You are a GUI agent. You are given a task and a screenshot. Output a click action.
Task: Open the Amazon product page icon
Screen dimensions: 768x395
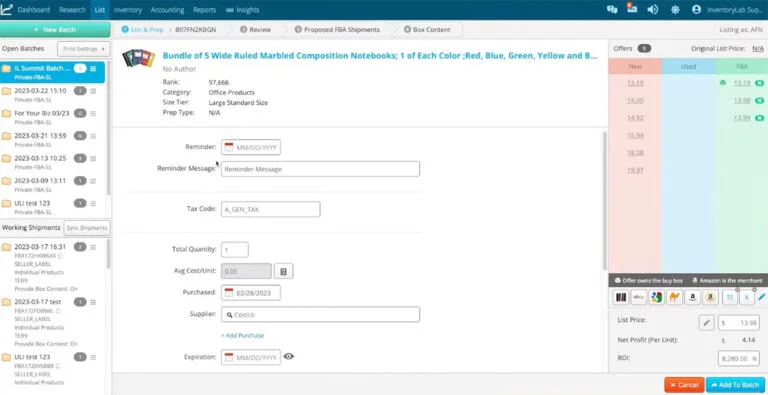[x=692, y=297]
